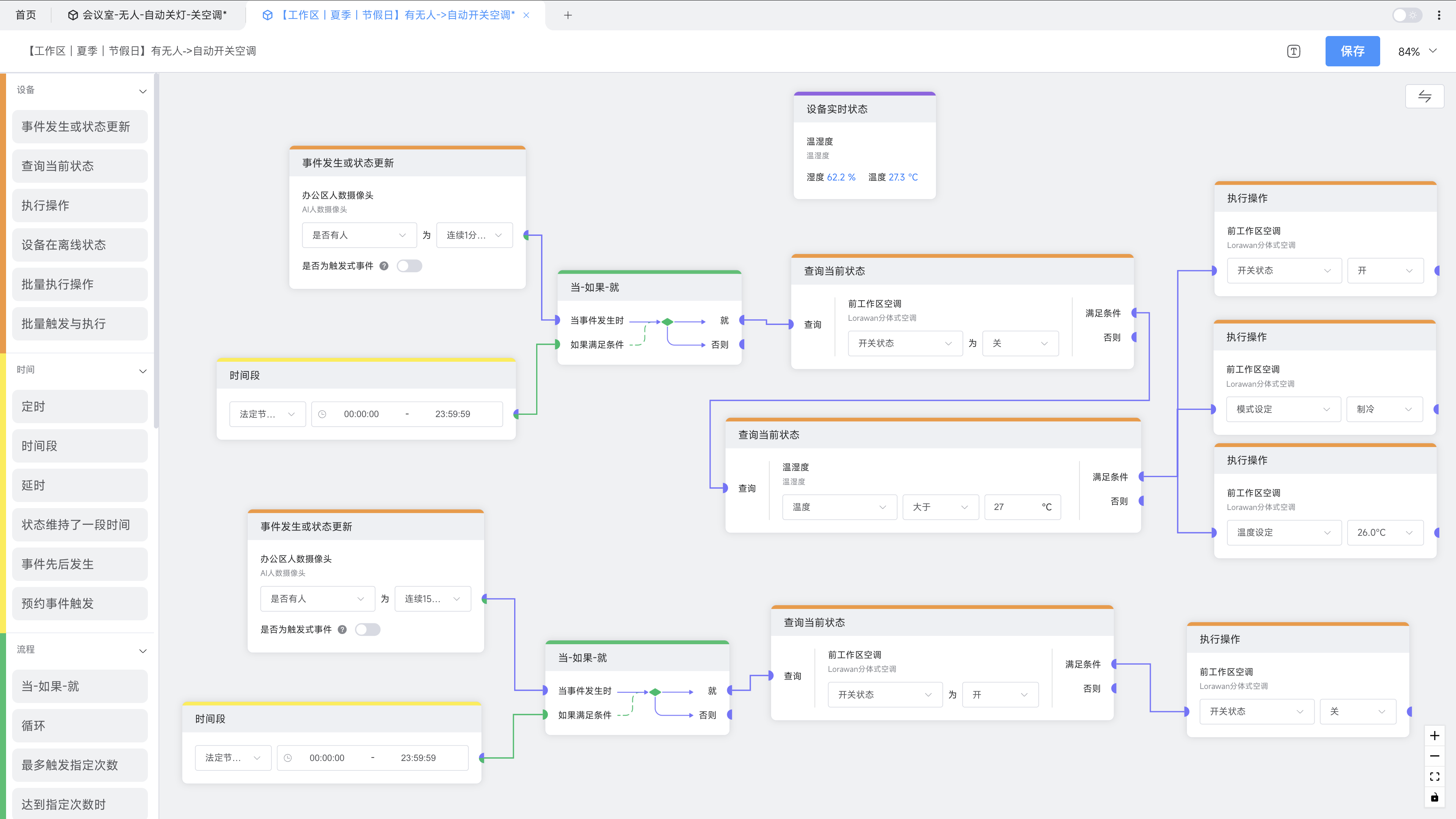This screenshot has width=1456, height=819.
Task: Click the swap layout icon at the canvas top right
Action: click(1425, 96)
